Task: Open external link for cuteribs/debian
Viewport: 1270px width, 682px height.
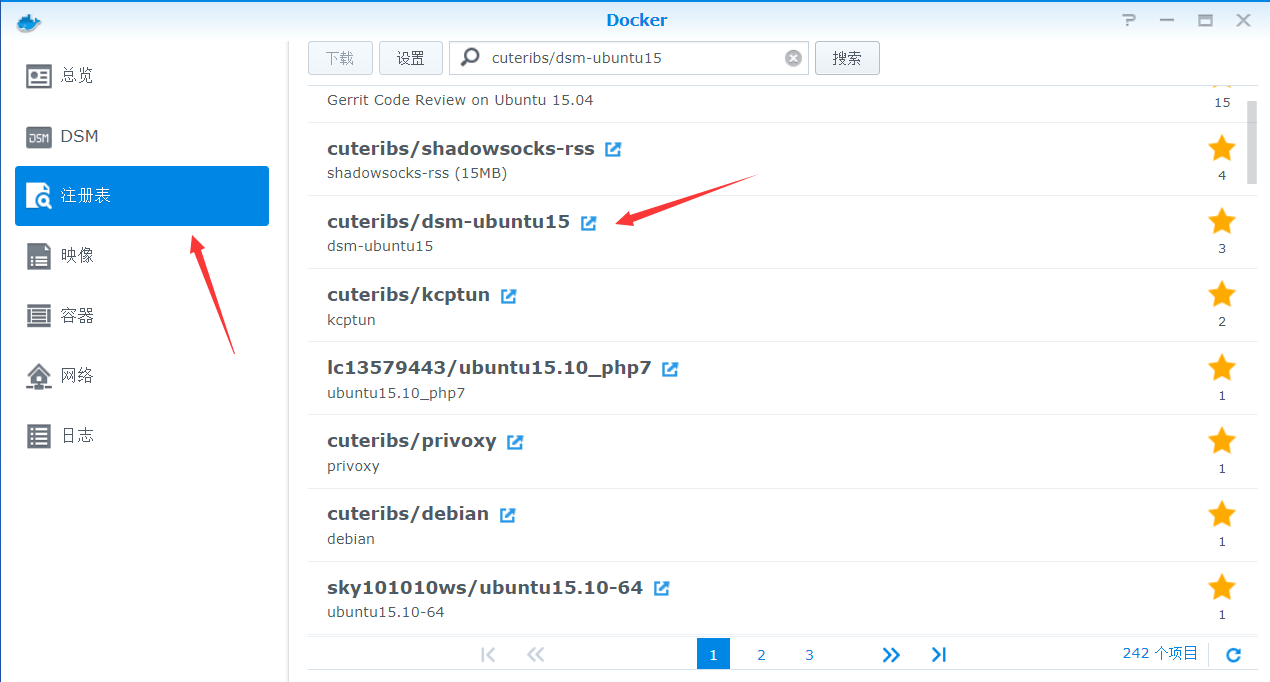Action: point(508,515)
